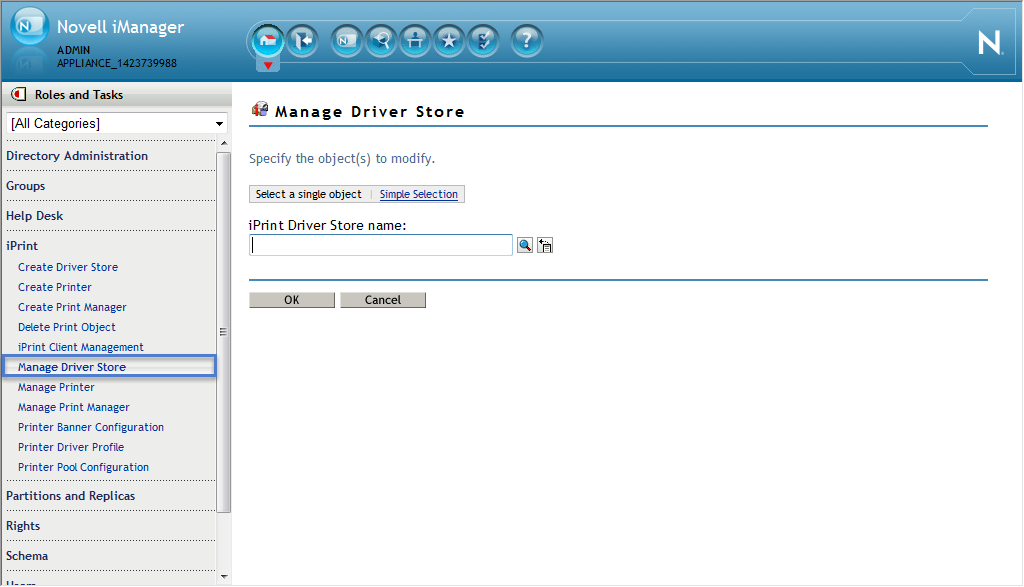The width and height of the screenshot is (1024, 587).
Task: Collapse the iPrint role
Action: [22, 246]
